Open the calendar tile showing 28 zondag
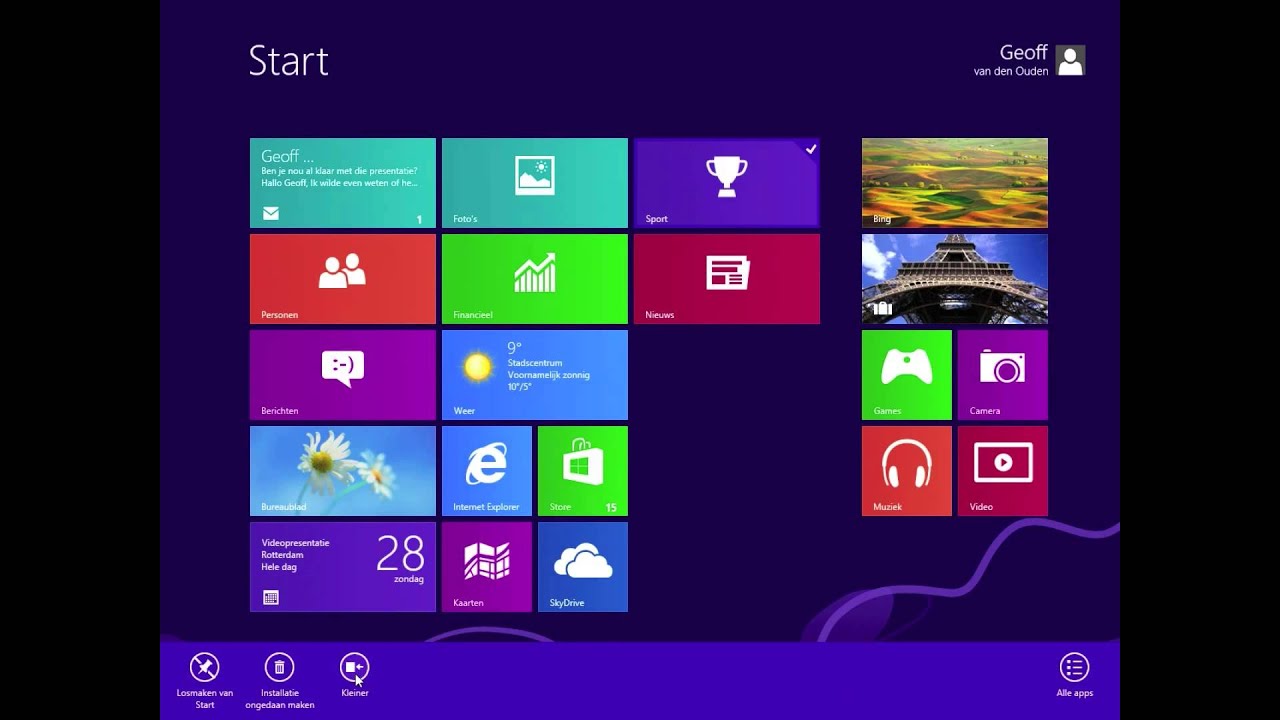The image size is (1280, 720). (x=342, y=567)
